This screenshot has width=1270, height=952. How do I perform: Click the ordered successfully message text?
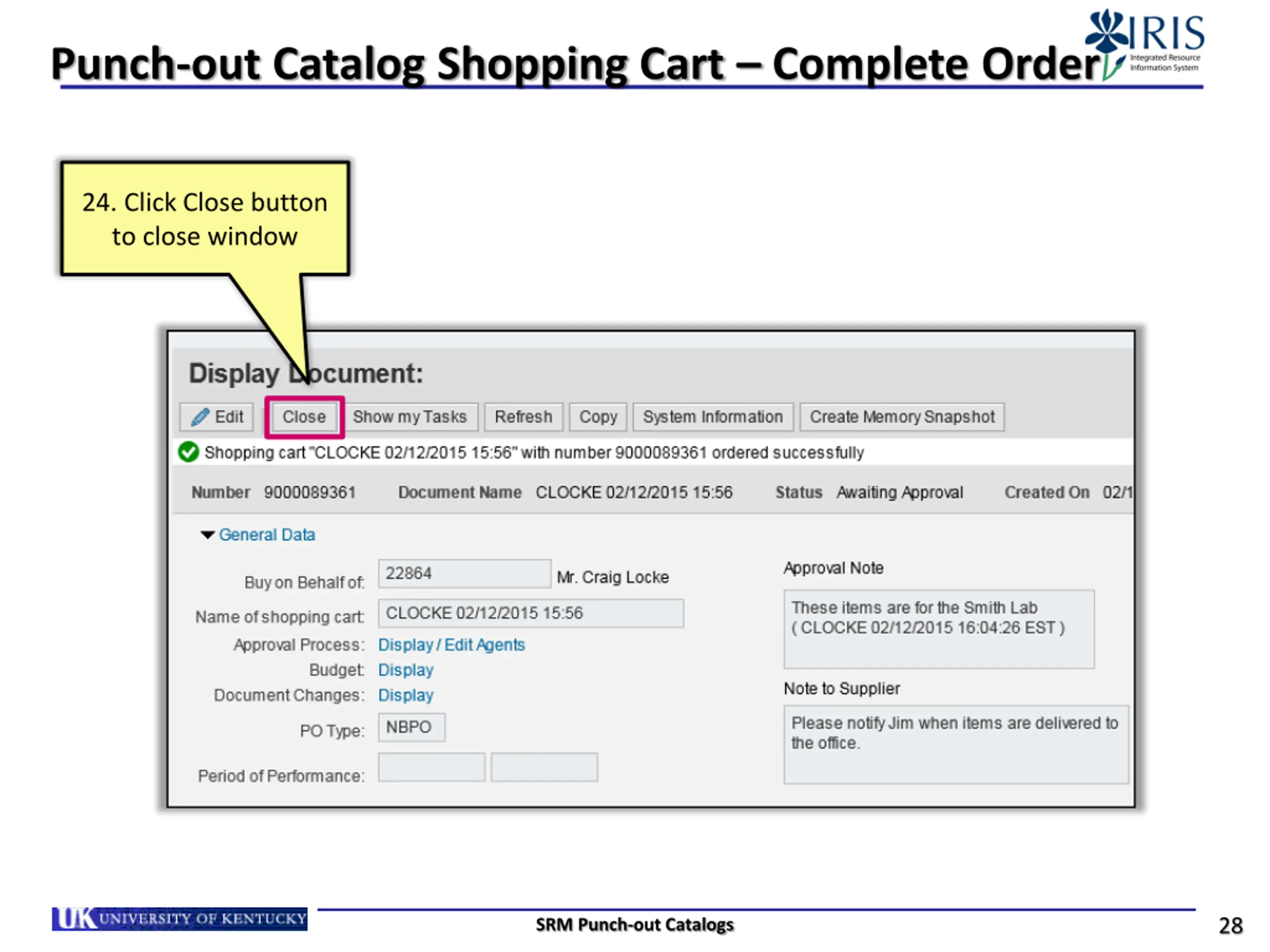[x=534, y=453]
